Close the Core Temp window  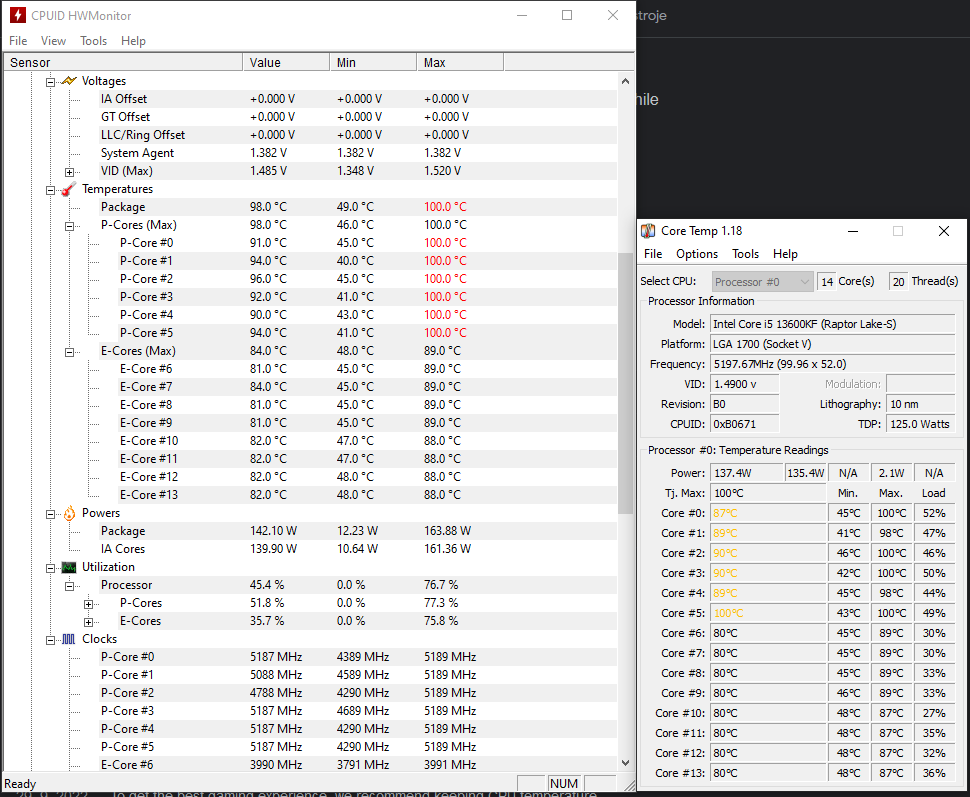click(943, 231)
